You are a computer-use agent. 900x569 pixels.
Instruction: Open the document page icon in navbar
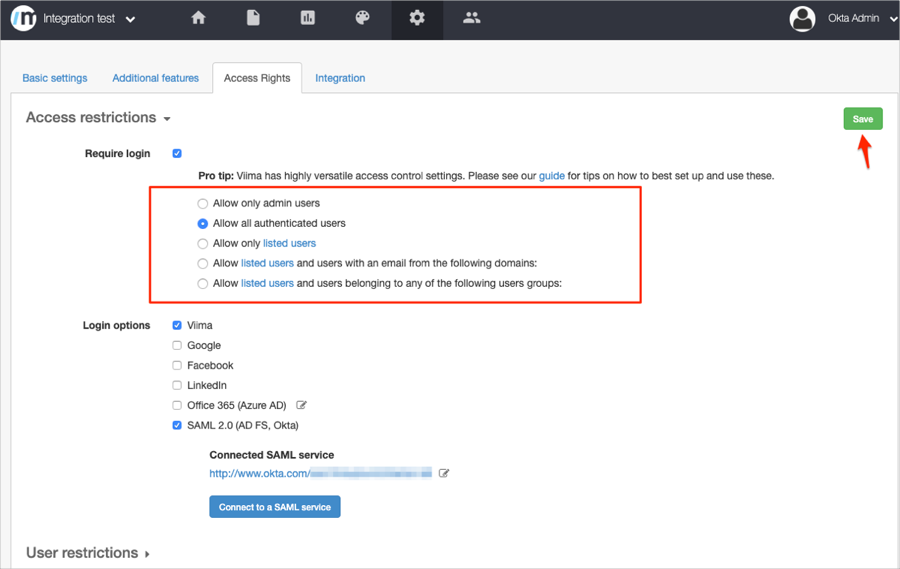click(x=253, y=18)
